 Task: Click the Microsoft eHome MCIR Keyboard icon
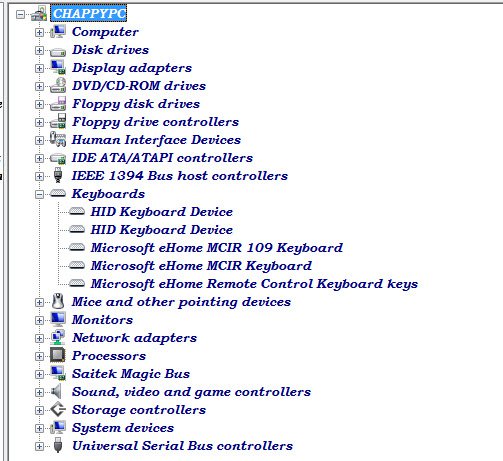[x=77, y=266]
